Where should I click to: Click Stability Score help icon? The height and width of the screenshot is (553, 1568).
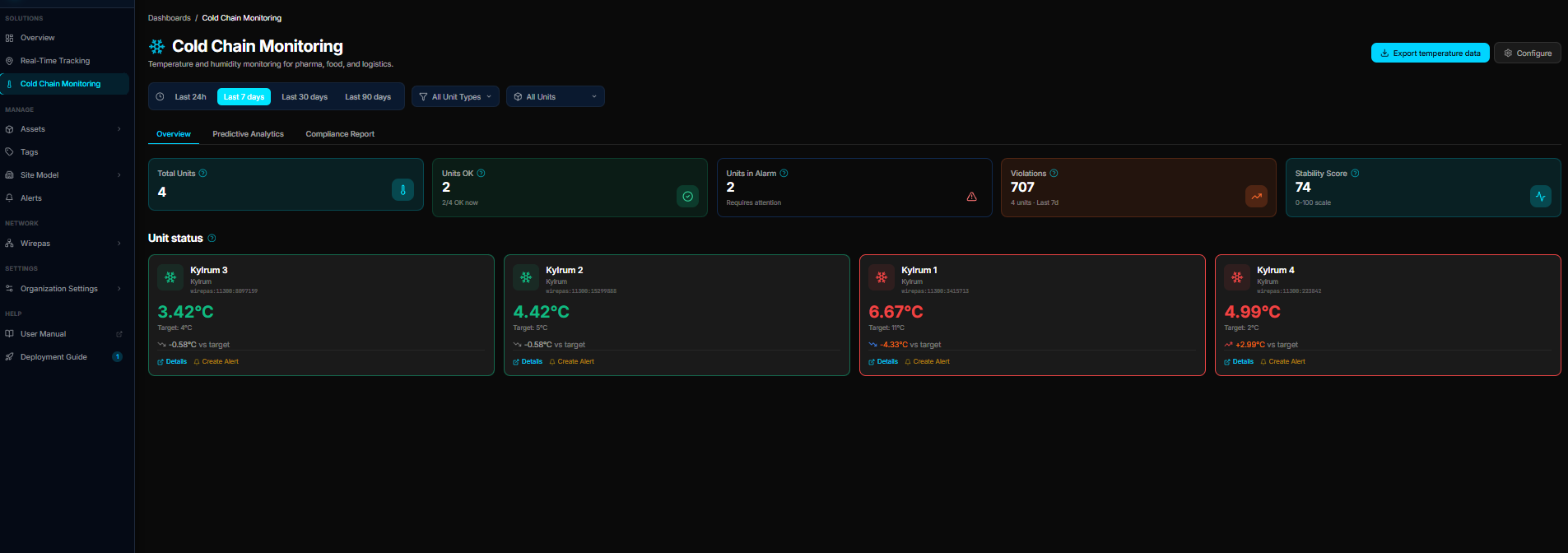click(x=1355, y=174)
